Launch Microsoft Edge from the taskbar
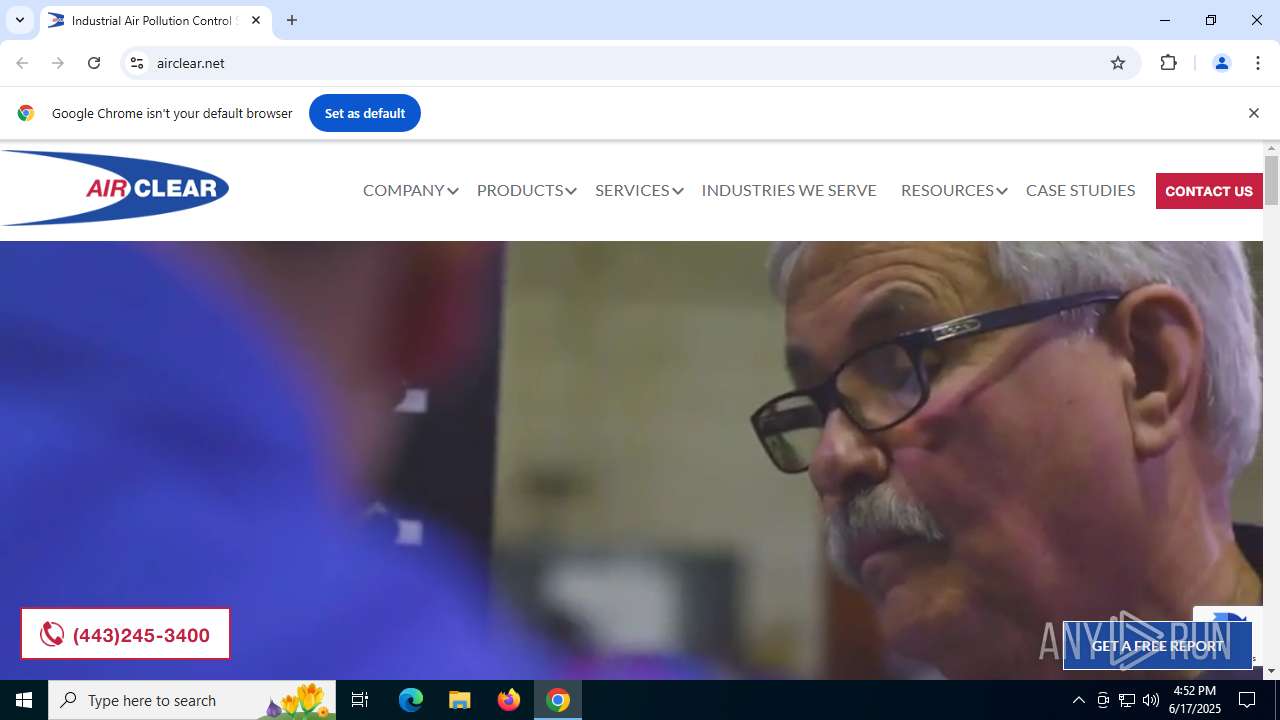Viewport: 1280px width, 720px height. coord(411,700)
